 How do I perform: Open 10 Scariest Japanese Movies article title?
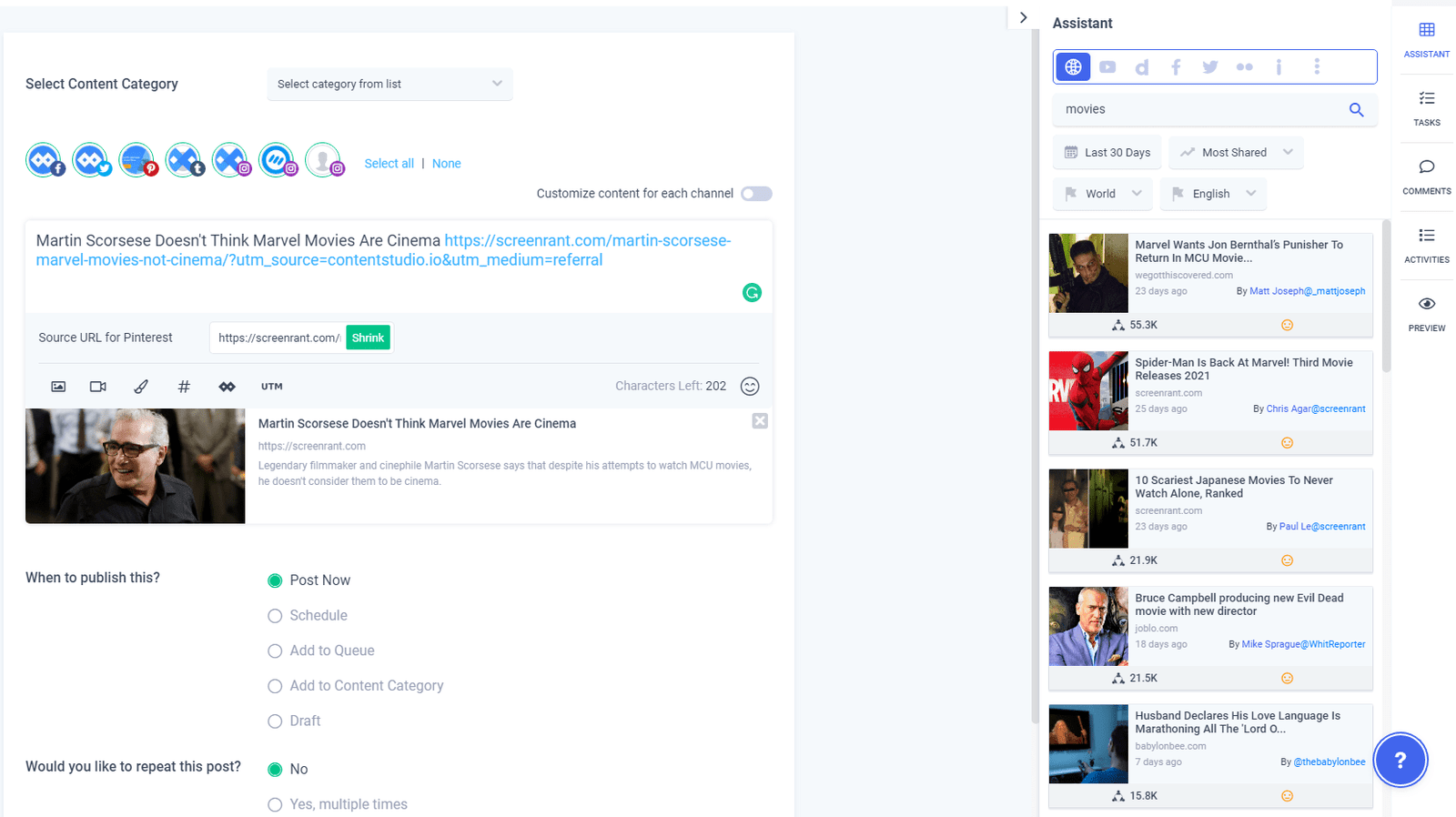[1233, 487]
